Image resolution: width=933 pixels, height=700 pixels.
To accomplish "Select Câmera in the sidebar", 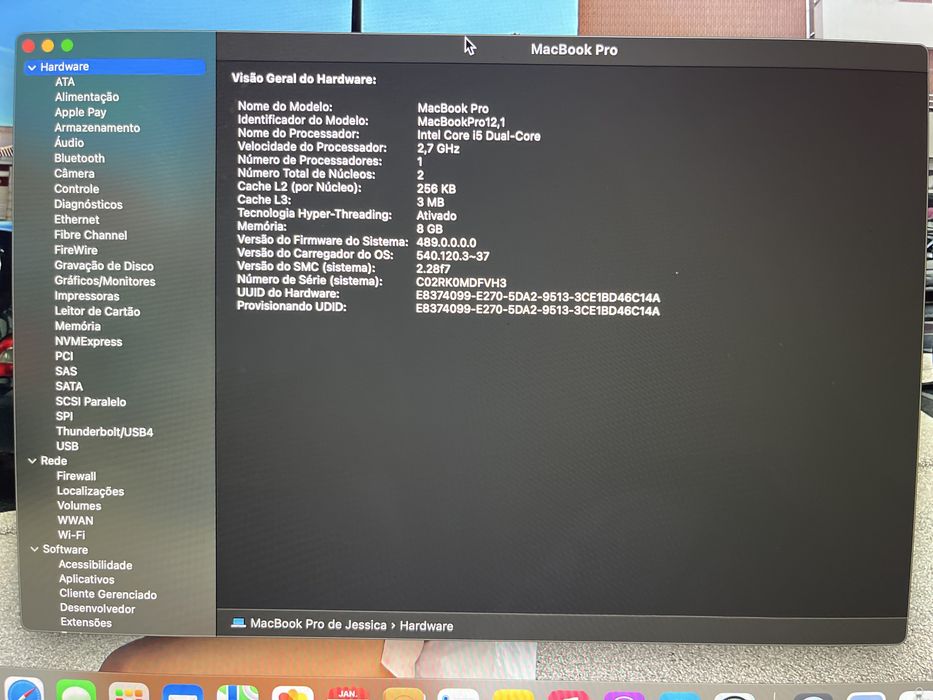I will pos(74,174).
